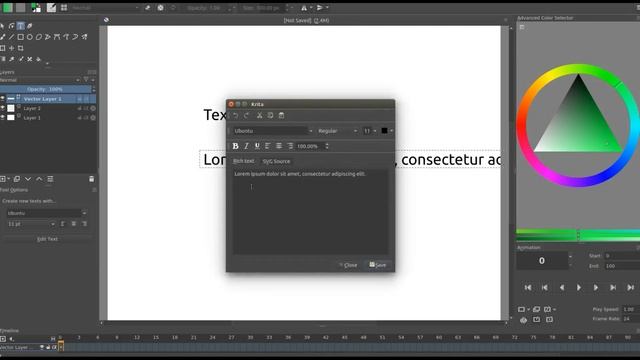Viewport: 640px width, 360px height.
Task: Select the straight Line tool
Action: (11, 37)
